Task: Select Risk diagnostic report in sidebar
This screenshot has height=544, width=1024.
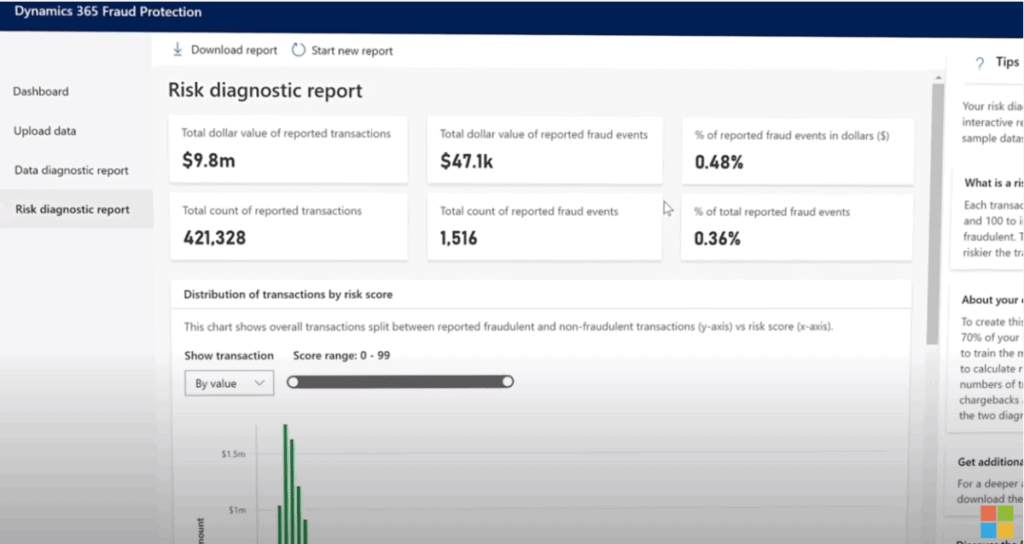Action: 72,209
